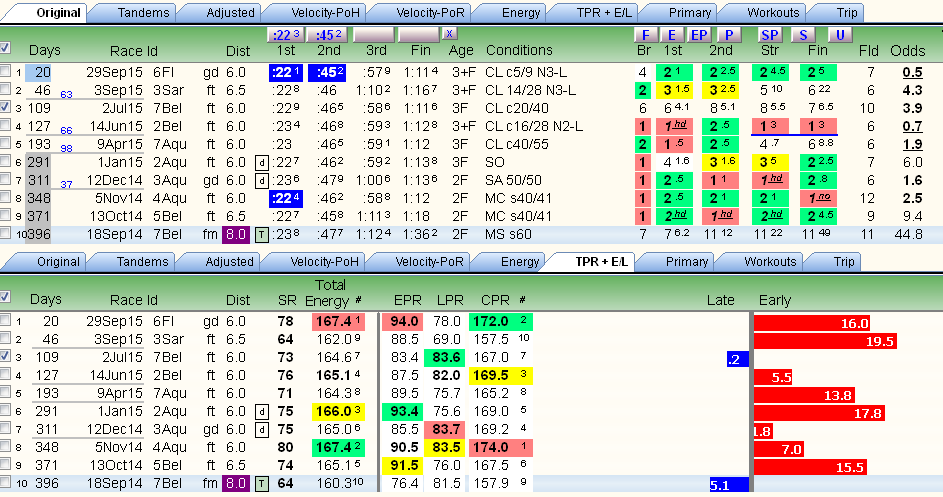Click the d icon on top row 1Jan15
943x497 pixels.
tap(262, 162)
